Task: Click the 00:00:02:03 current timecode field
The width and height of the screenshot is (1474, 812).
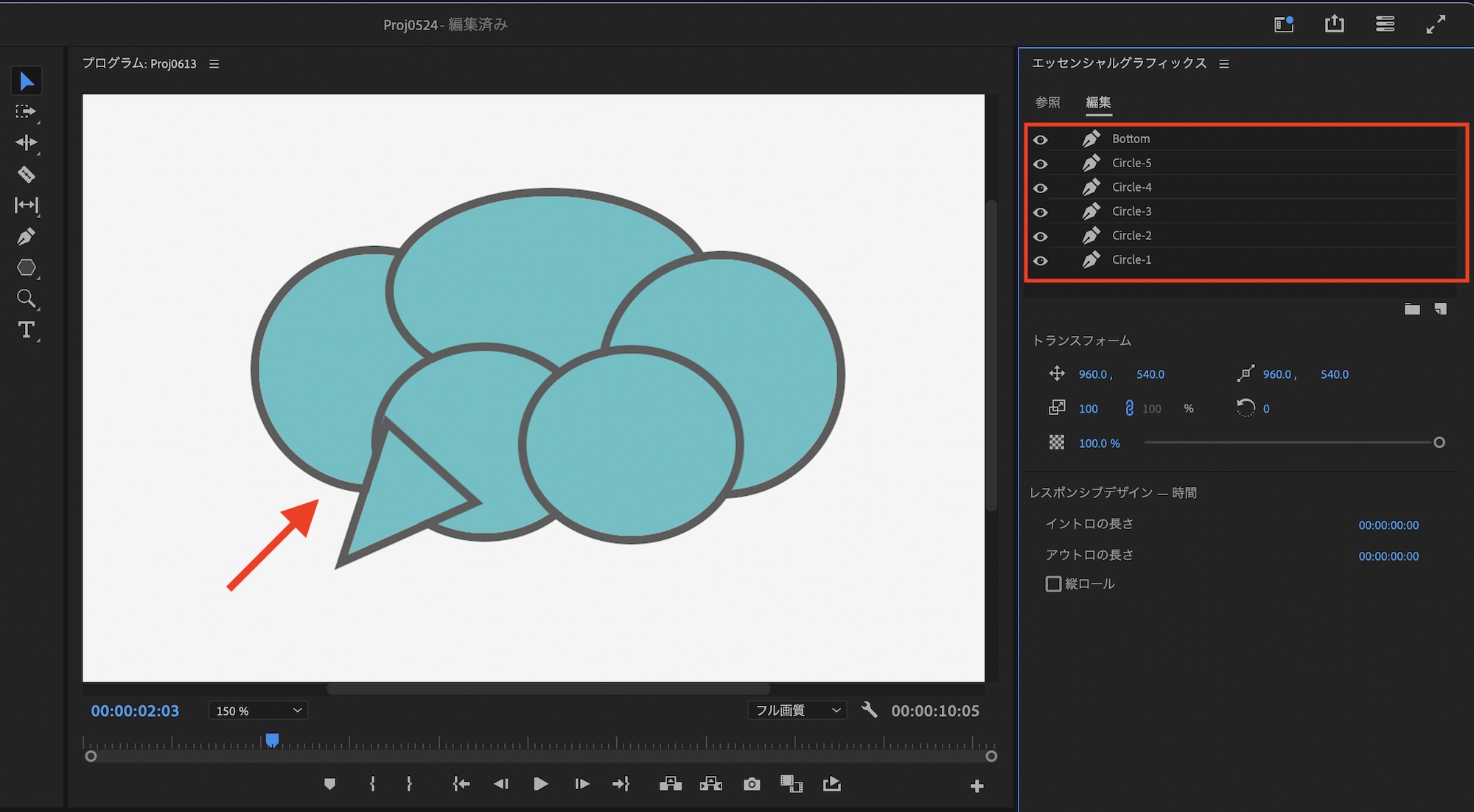Action: [135, 711]
